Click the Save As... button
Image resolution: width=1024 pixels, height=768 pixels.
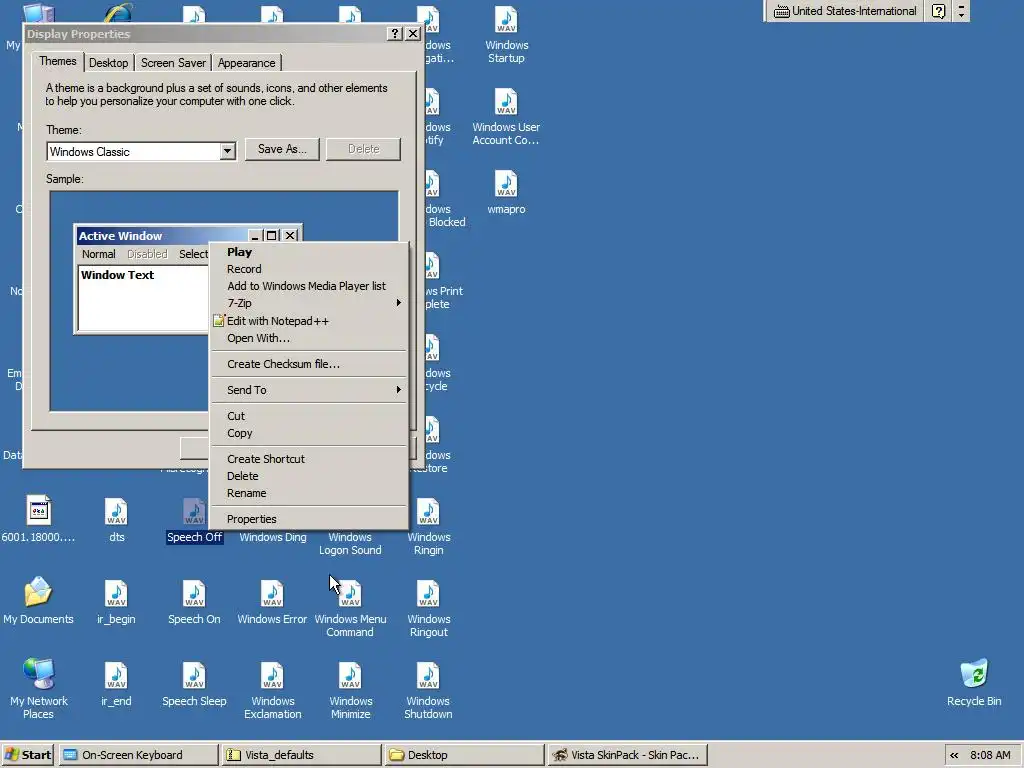click(x=282, y=149)
